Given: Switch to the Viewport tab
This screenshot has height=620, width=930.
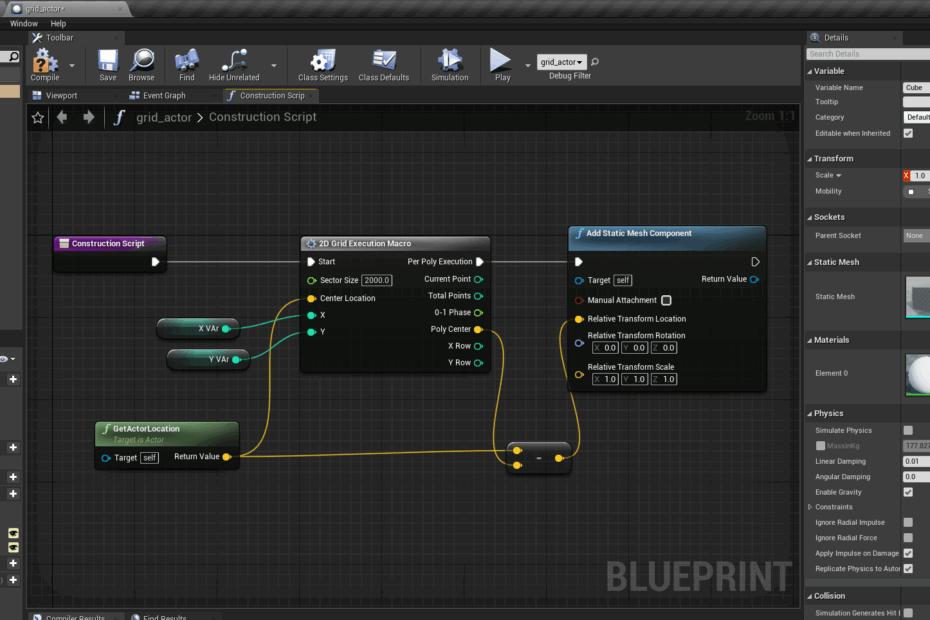Looking at the screenshot, I should click(x=61, y=96).
